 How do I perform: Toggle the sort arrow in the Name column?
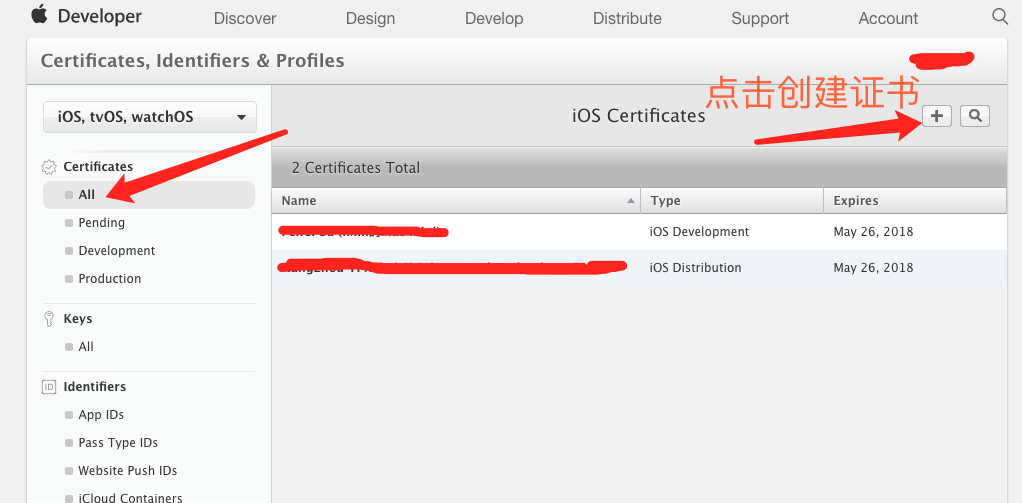pos(630,201)
